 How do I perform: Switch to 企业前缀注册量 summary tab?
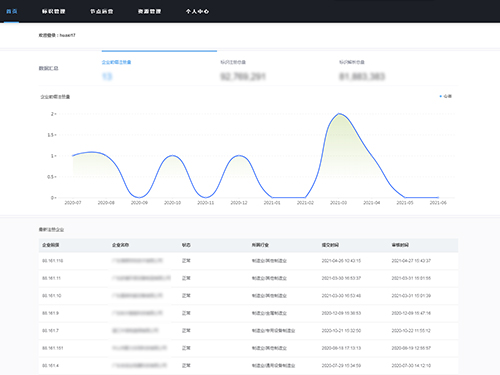coord(116,62)
